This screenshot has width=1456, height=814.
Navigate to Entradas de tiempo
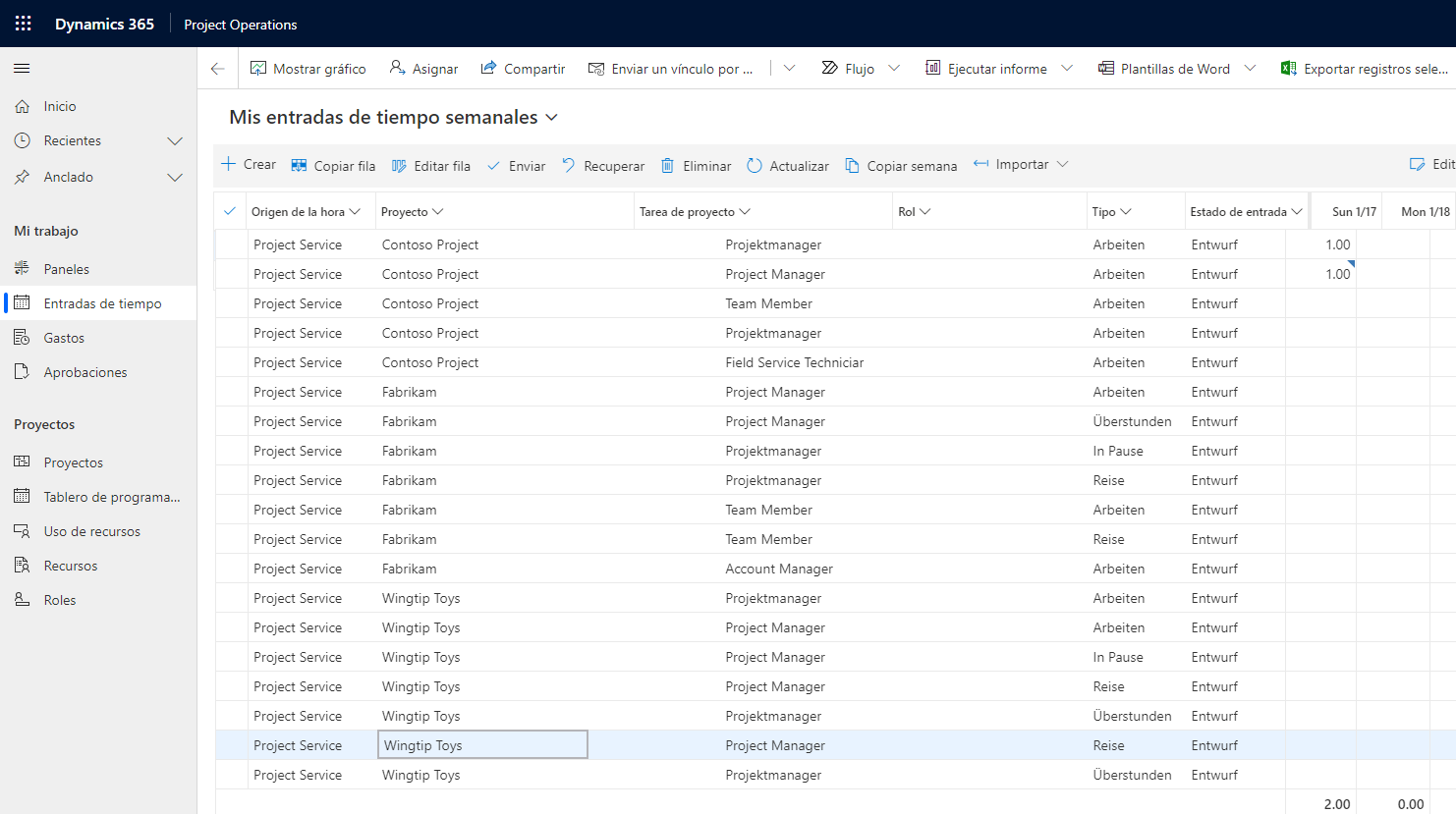tap(98, 303)
